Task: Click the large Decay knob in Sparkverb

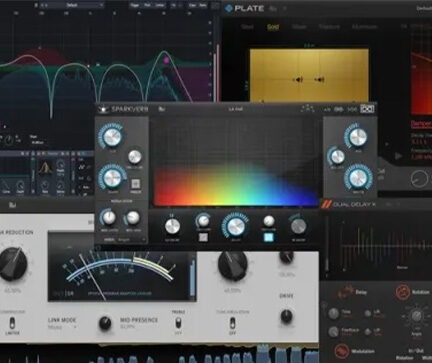Action: click(235, 226)
